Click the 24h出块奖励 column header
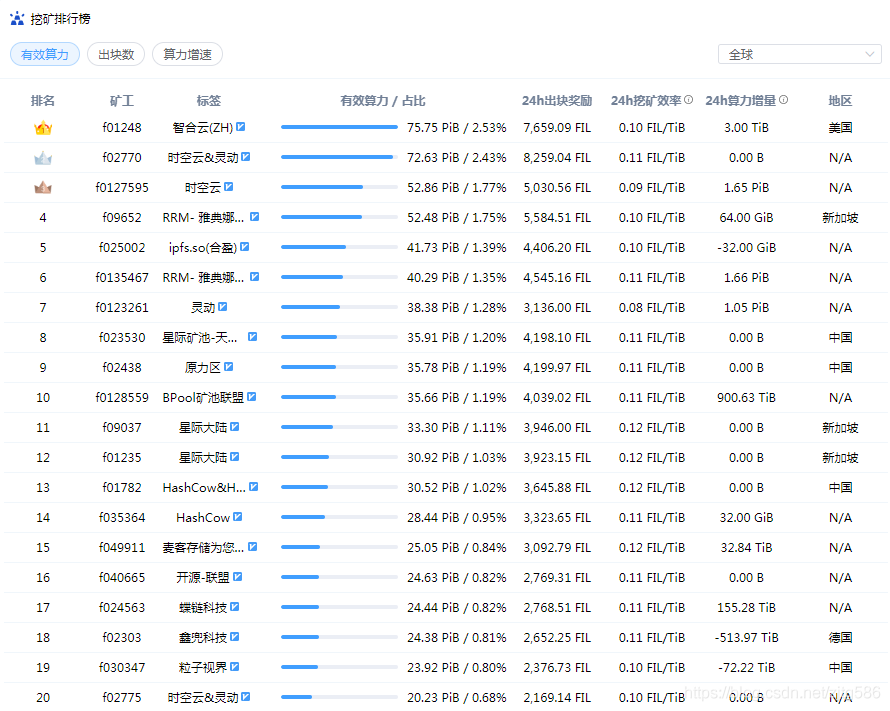890x711 pixels. pos(557,100)
